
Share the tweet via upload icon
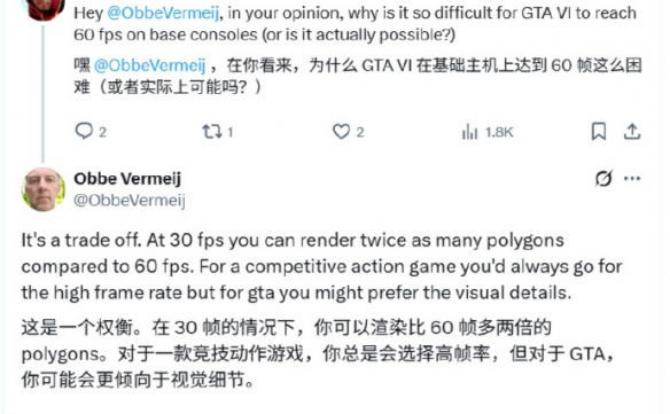(632, 131)
